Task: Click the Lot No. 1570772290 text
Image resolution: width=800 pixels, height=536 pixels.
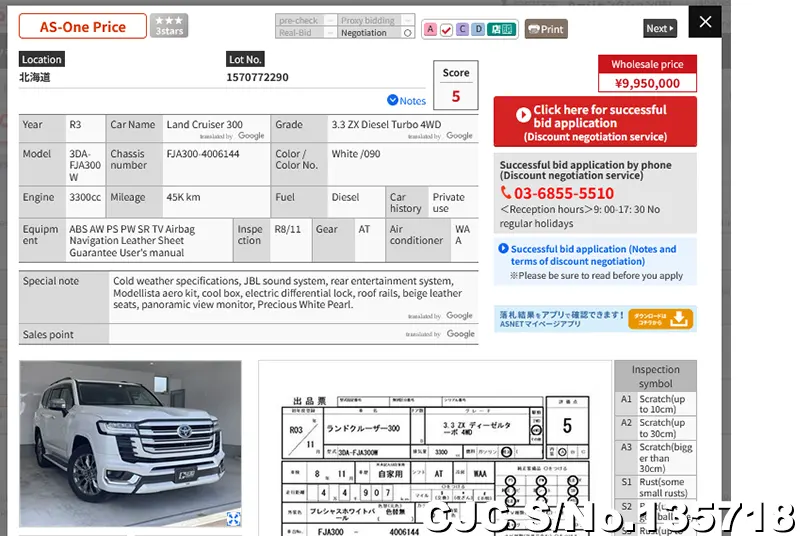Action: (257, 77)
